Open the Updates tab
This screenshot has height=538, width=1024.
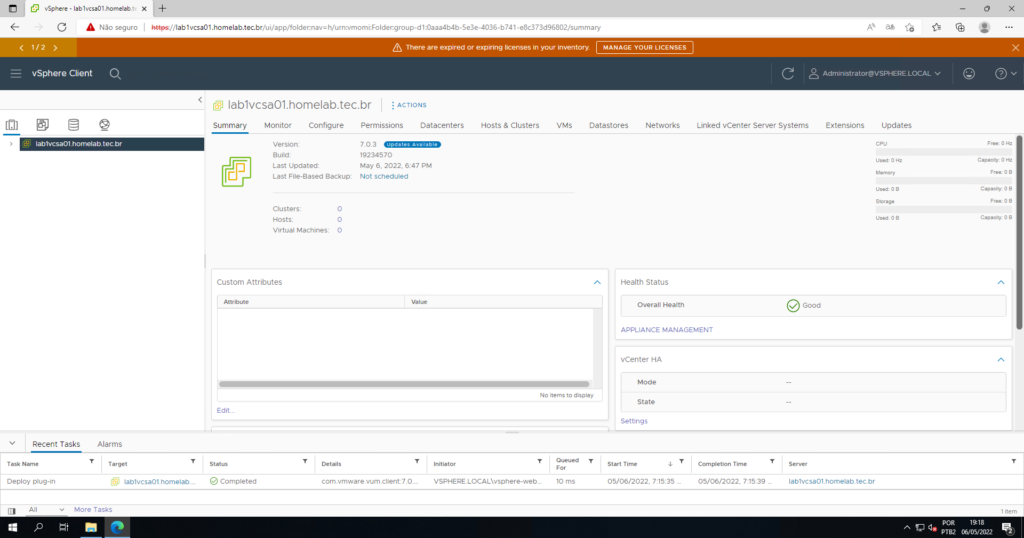pyautogui.click(x=896, y=125)
